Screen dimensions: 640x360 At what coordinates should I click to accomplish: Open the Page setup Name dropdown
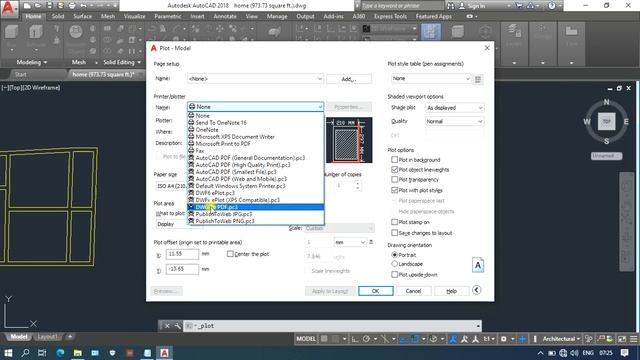tap(256, 78)
